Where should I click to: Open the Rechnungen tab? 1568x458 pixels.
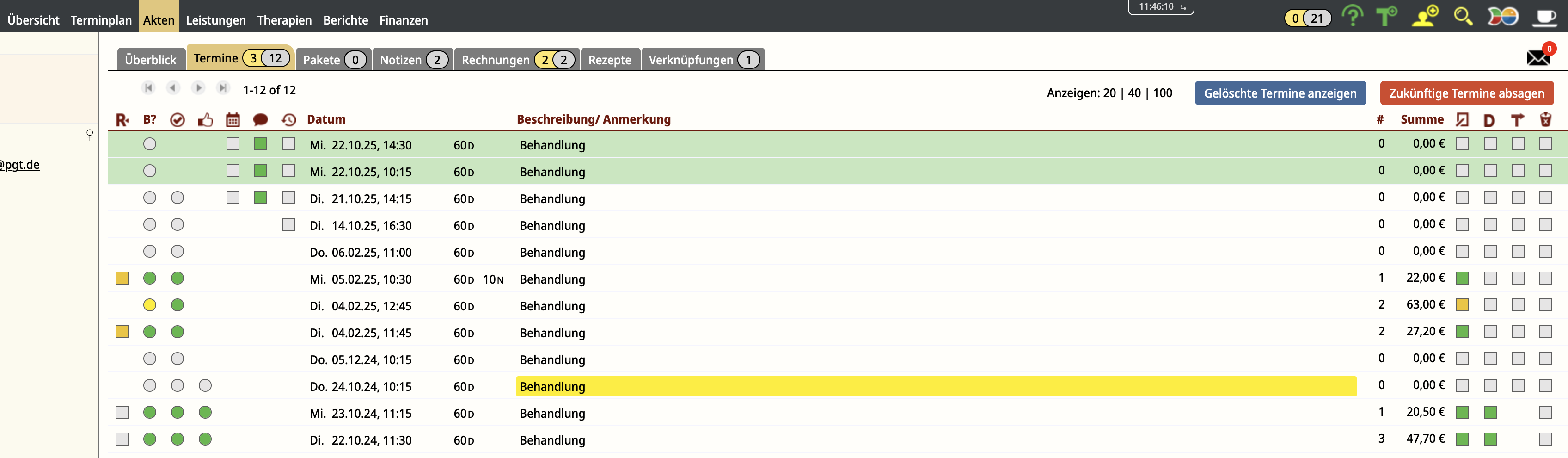click(496, 60)
